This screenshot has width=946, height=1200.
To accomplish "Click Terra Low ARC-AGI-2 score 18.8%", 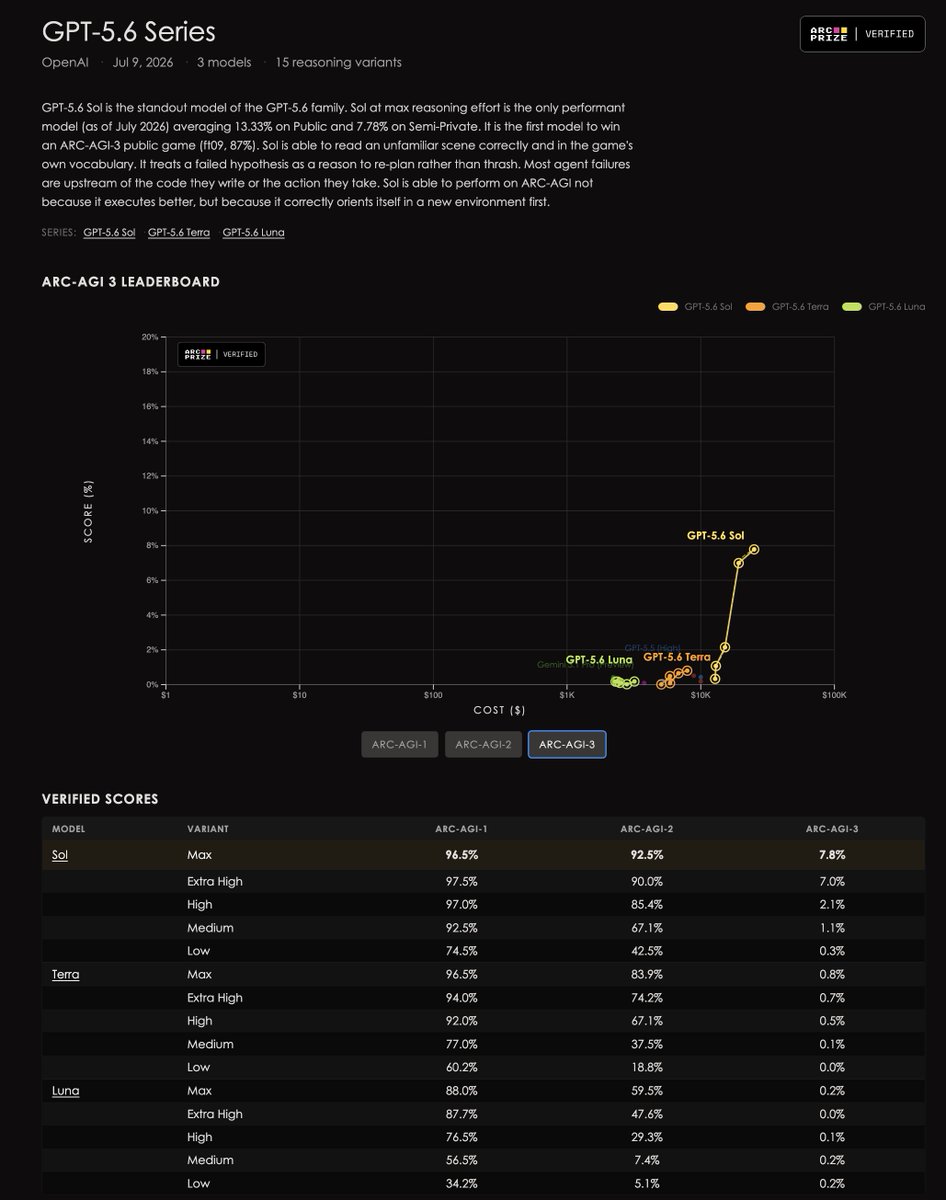I will click(647, 1067).
